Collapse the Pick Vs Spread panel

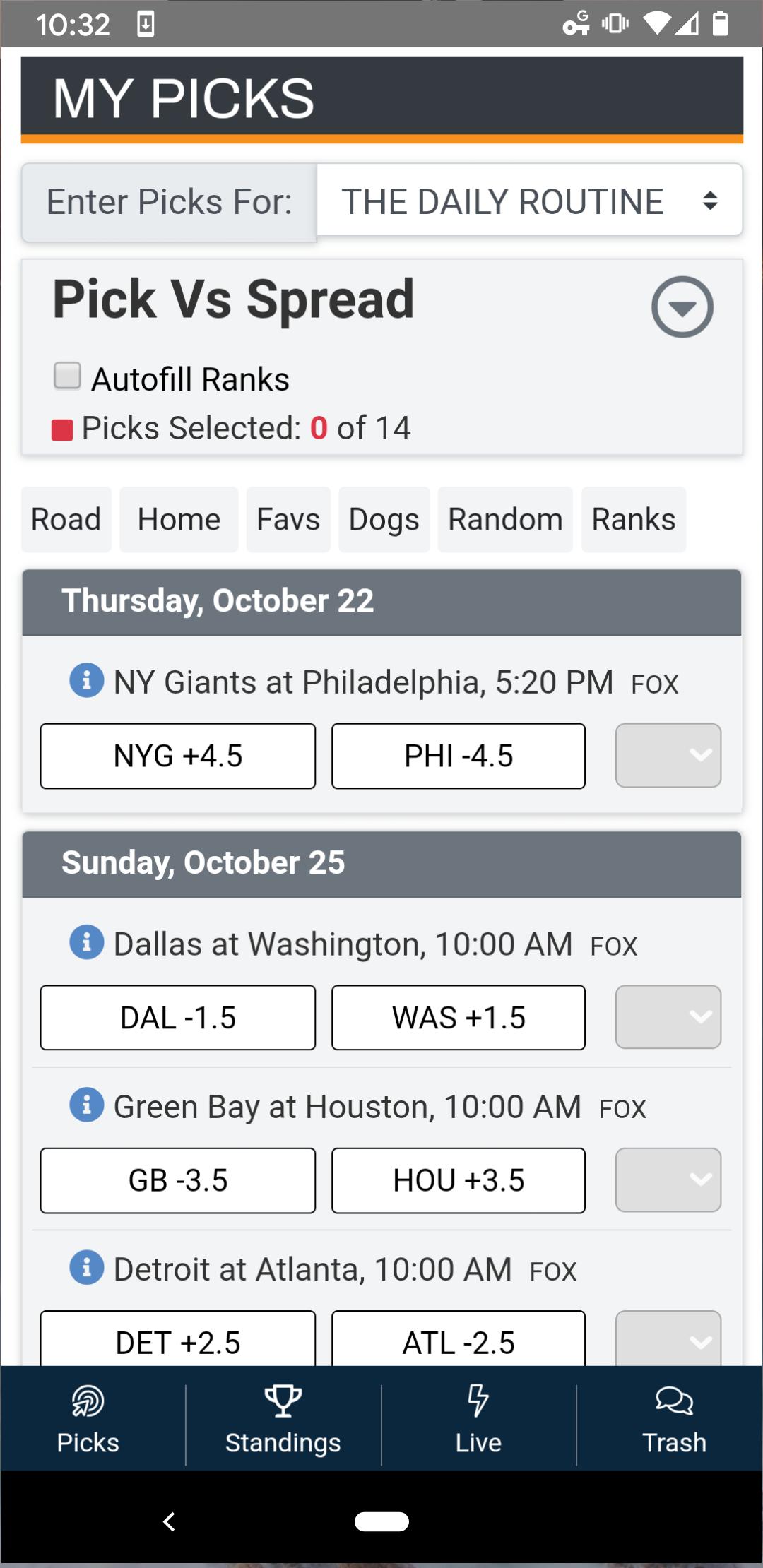682,307
